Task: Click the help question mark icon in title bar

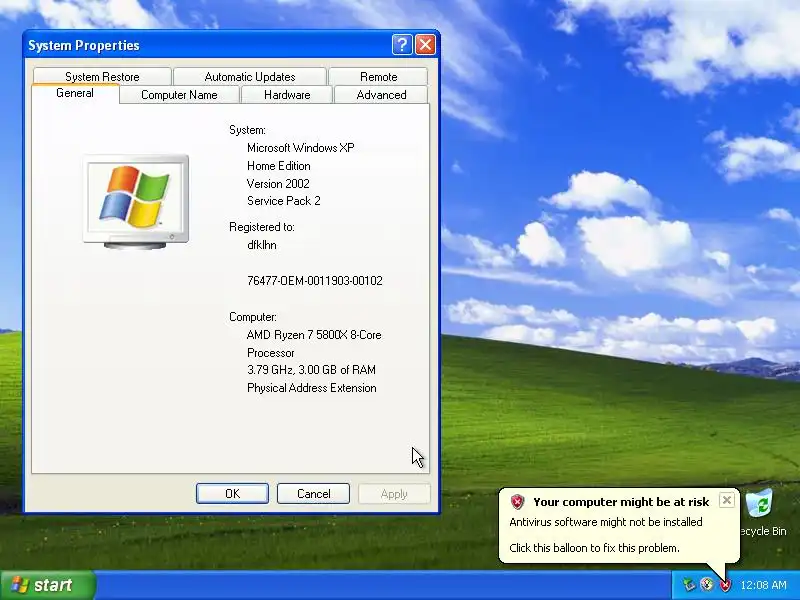Action: point(402,45)
